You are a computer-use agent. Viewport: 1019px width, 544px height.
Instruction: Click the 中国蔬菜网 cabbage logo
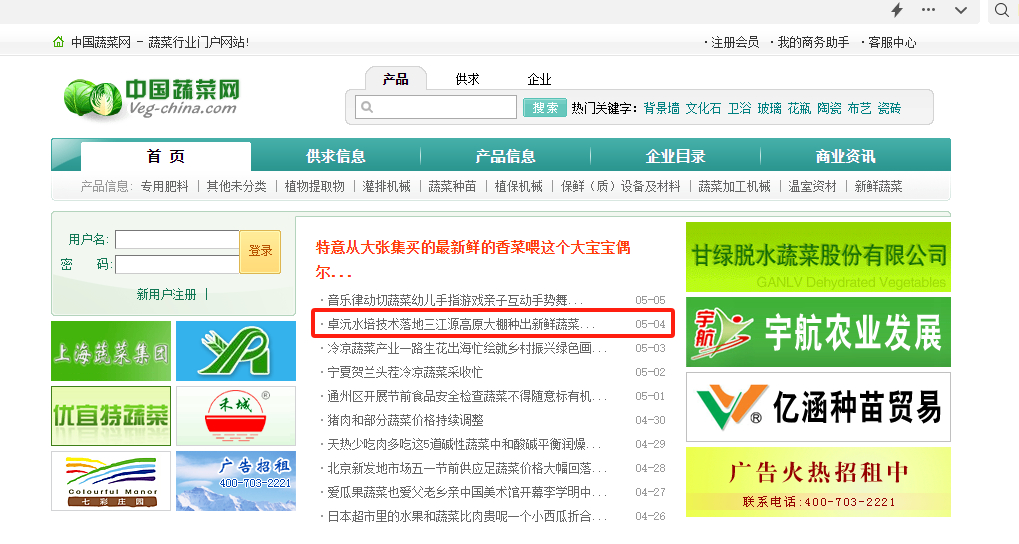tap(152, 98)
